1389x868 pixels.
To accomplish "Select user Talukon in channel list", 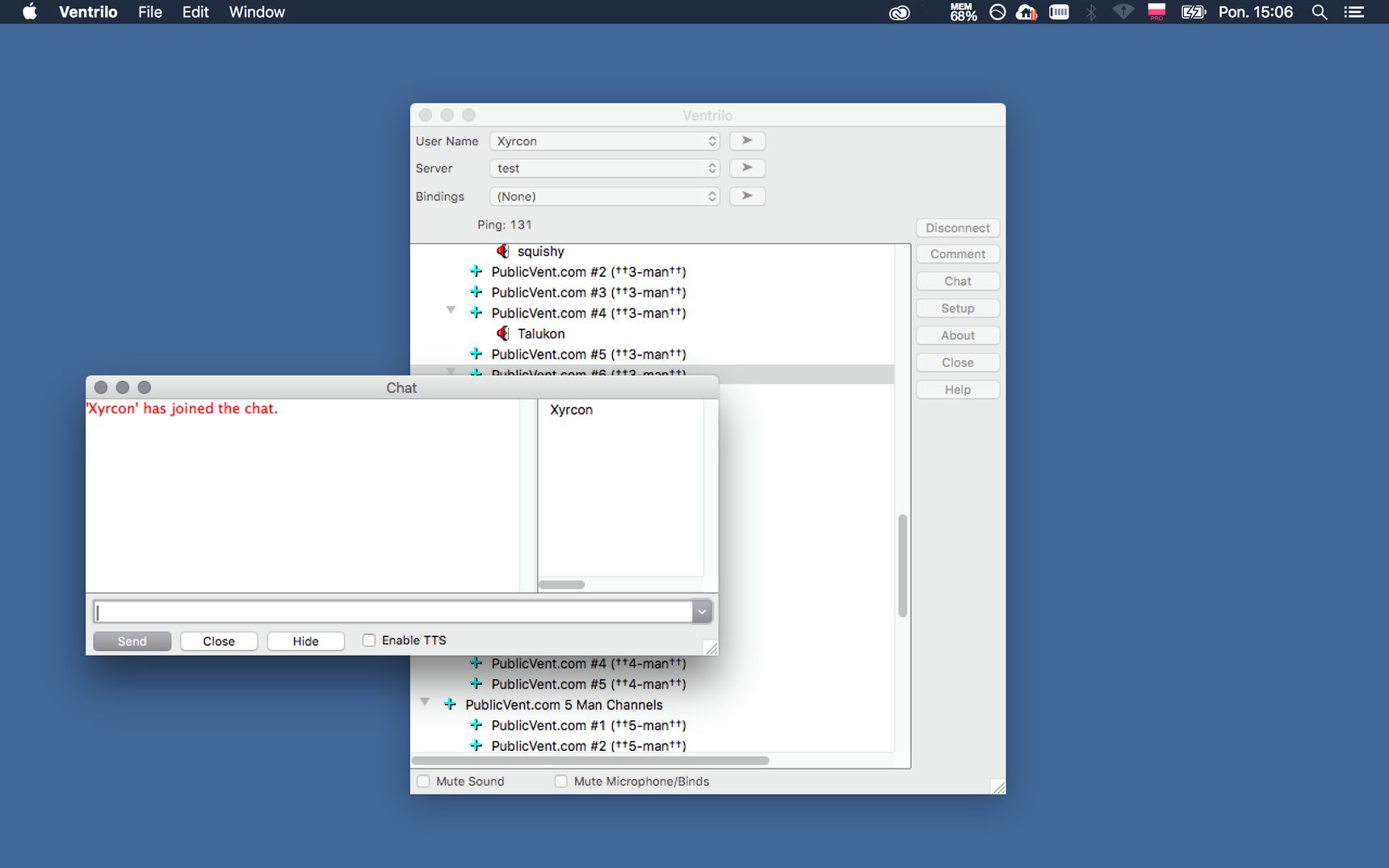I will click(x=540, y=333).
